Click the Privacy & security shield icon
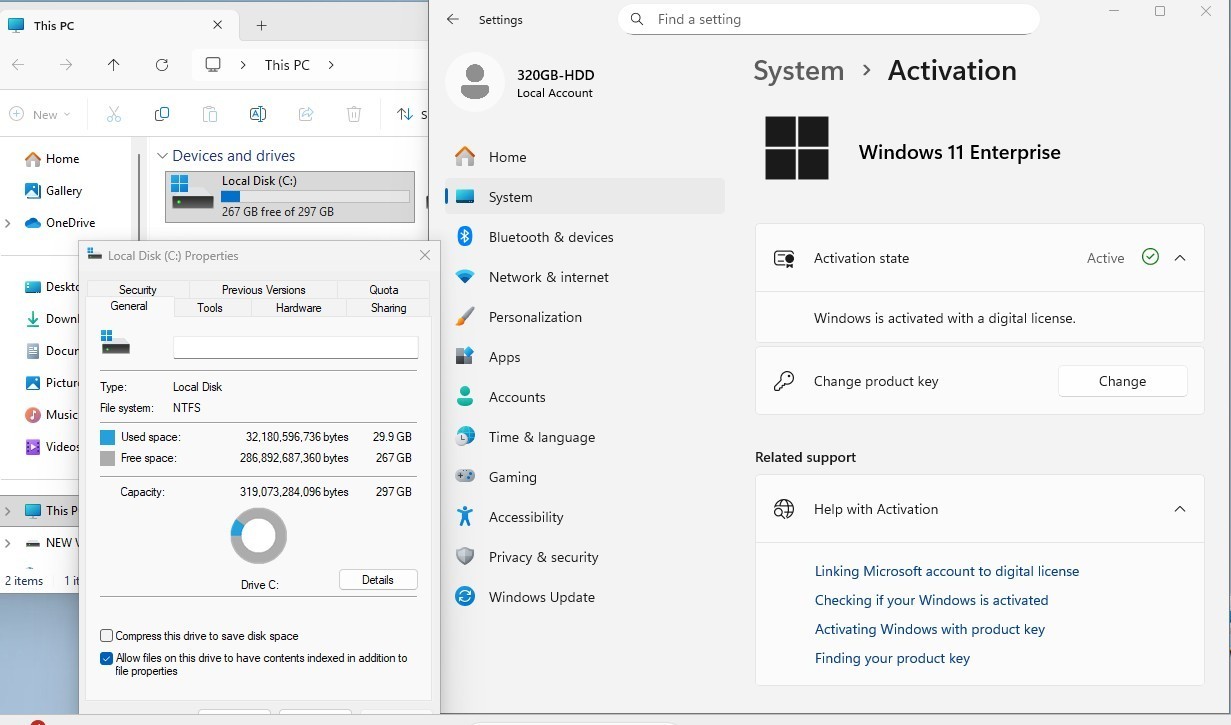Image resolution: width=1231 pixels, height=725 pixels. pyautogui.click(x=465, y=557)
